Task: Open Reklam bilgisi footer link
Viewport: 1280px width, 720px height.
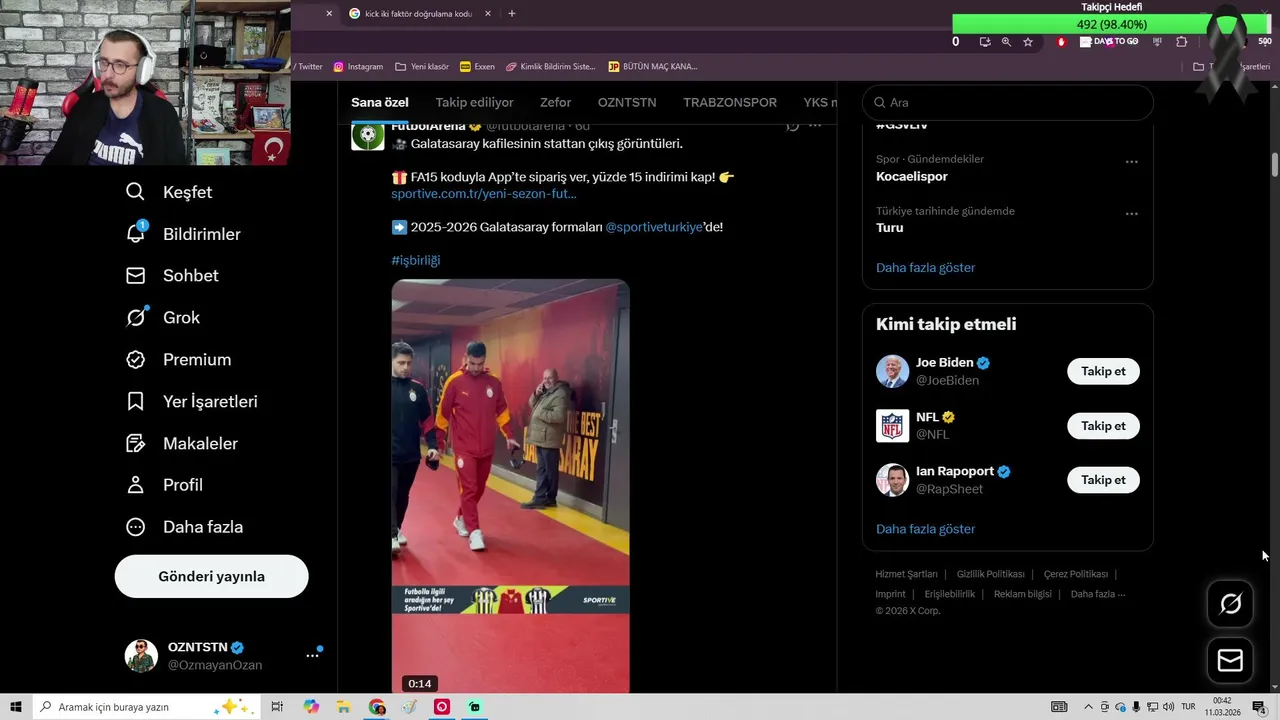Action: [1023, 594]
